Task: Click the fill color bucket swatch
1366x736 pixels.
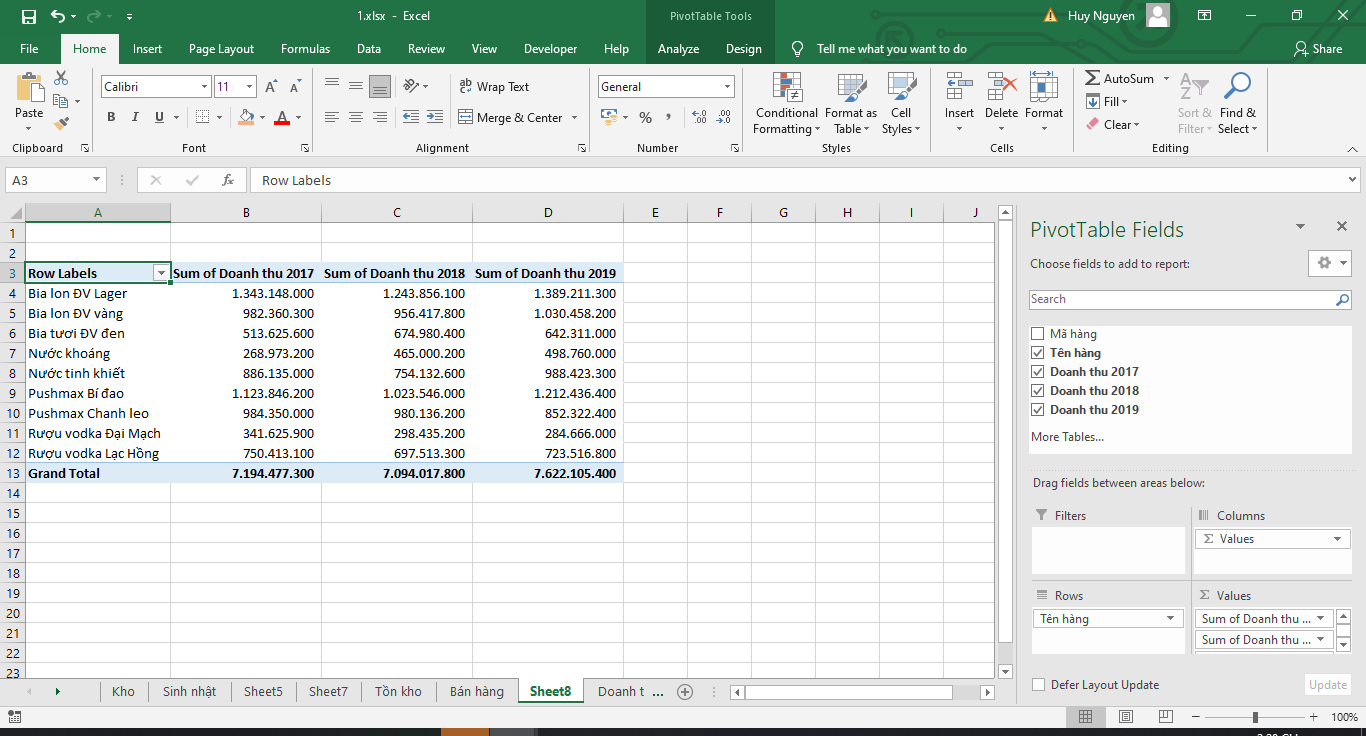Action: pyautogui.click(x=247, y=118)
